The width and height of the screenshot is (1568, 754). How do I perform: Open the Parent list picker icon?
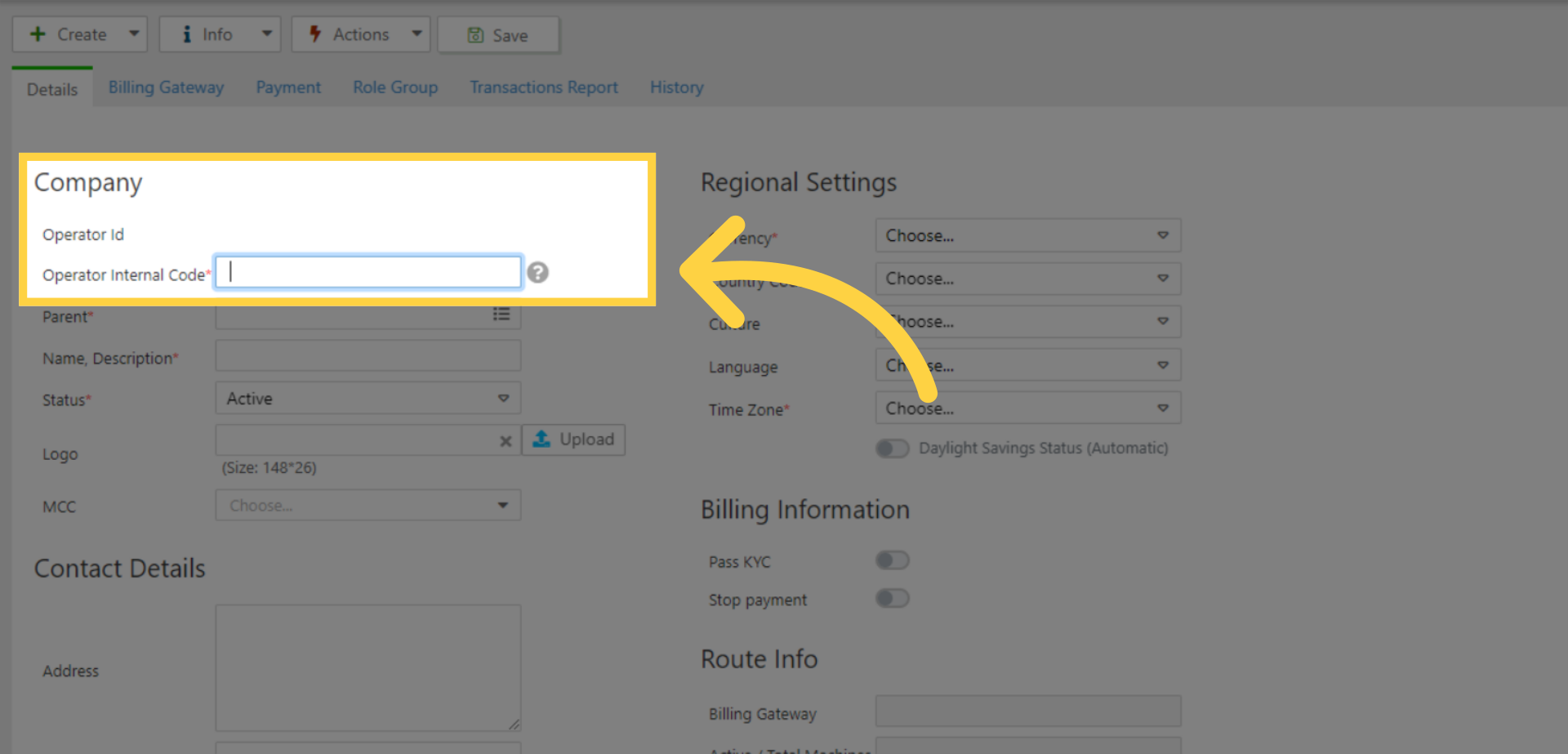pyautogui.click(x=501, y=315)
